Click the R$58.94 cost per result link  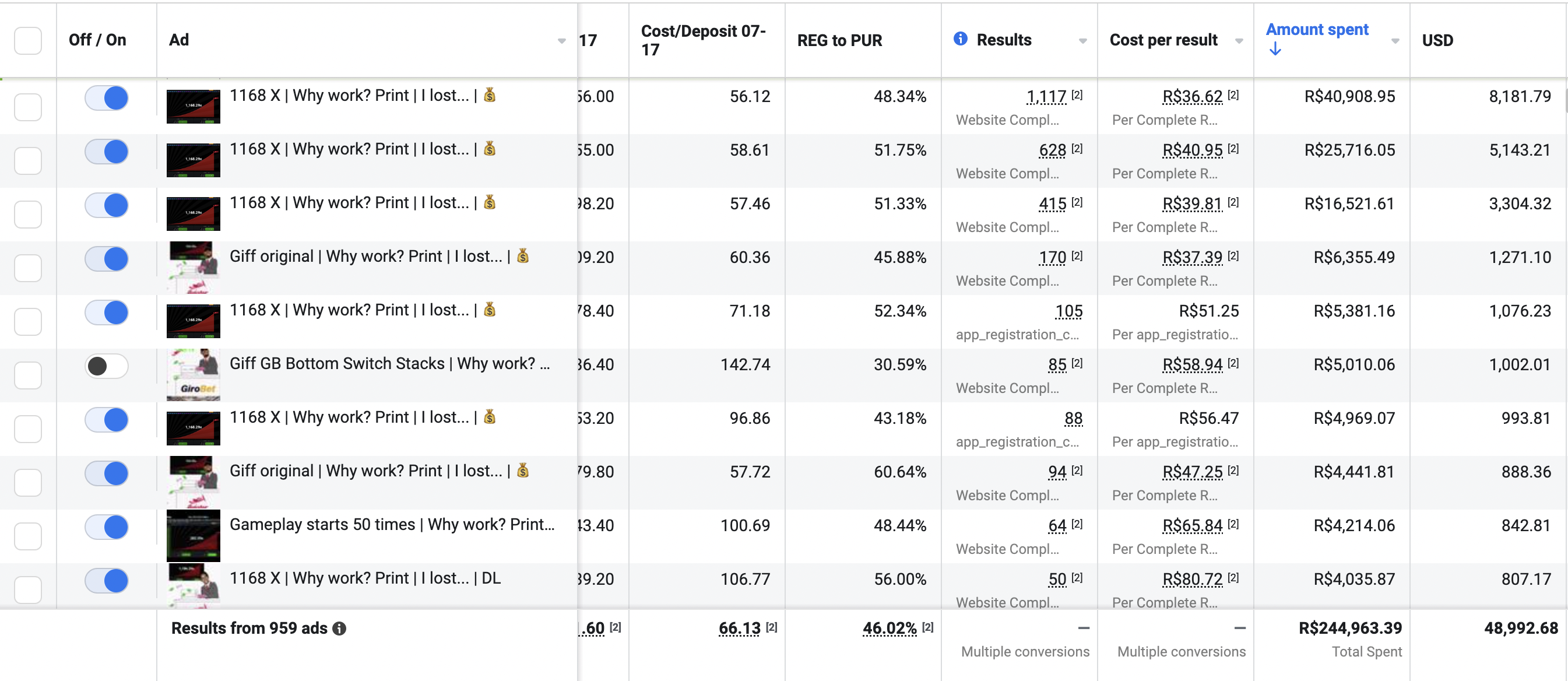click(x=1192, y=364)
